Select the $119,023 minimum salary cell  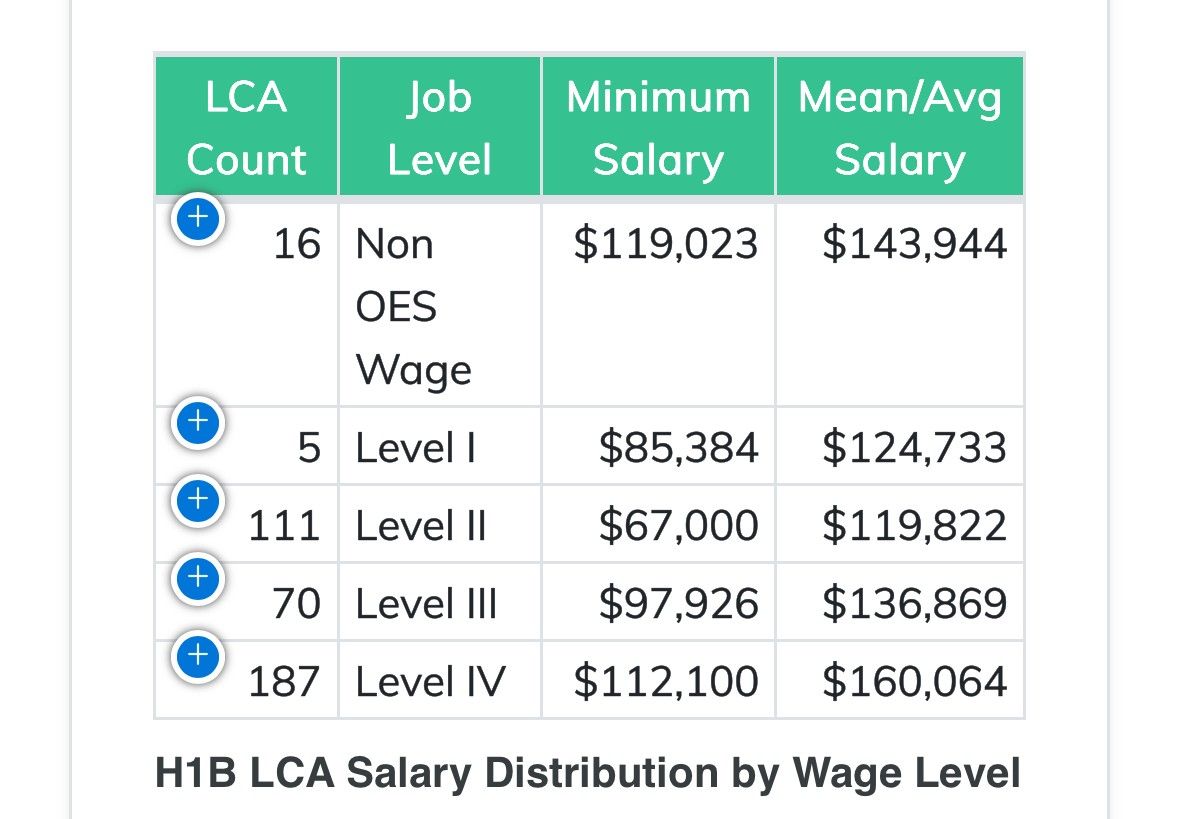[658, 305]
